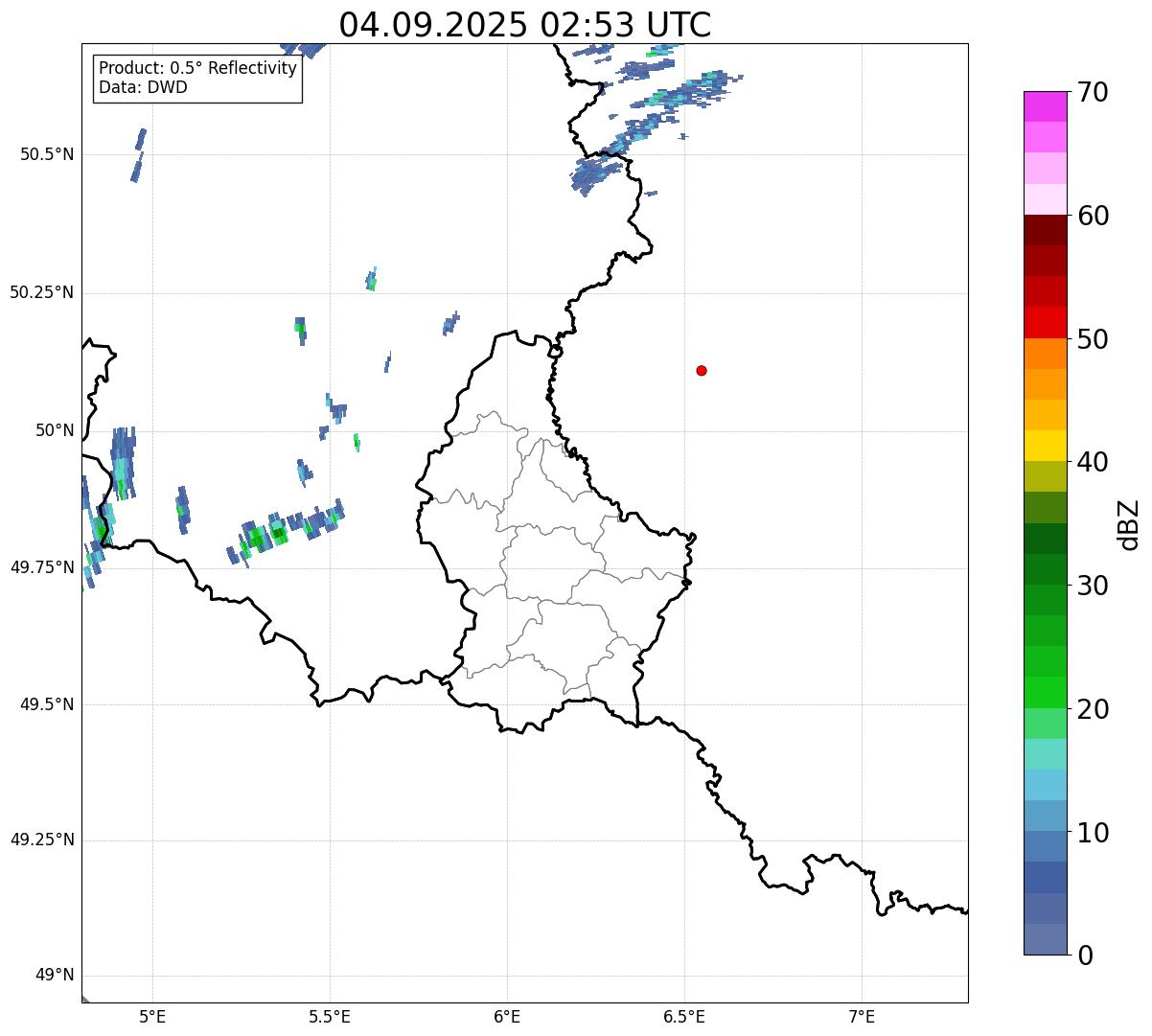Viewport: 1152px width, 1036px height.
Task: Click the 7°E longitude label
Action: click(x=862, y=1017)
